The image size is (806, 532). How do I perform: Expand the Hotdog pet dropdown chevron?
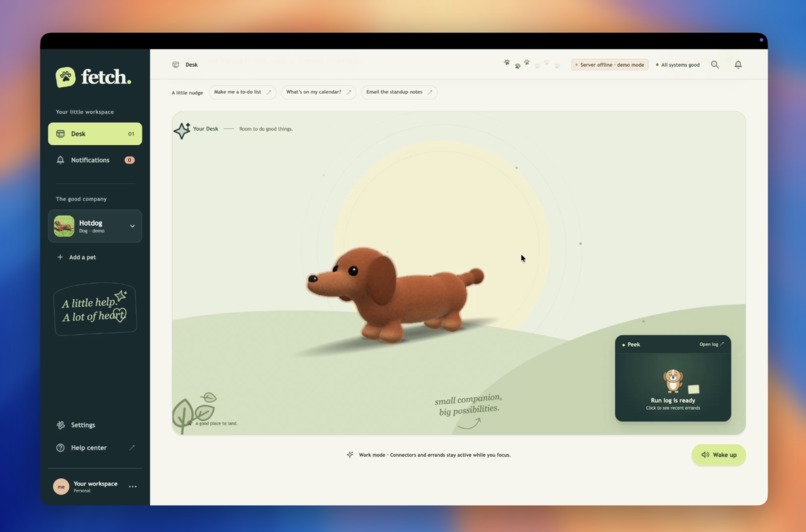pos(132,226)
